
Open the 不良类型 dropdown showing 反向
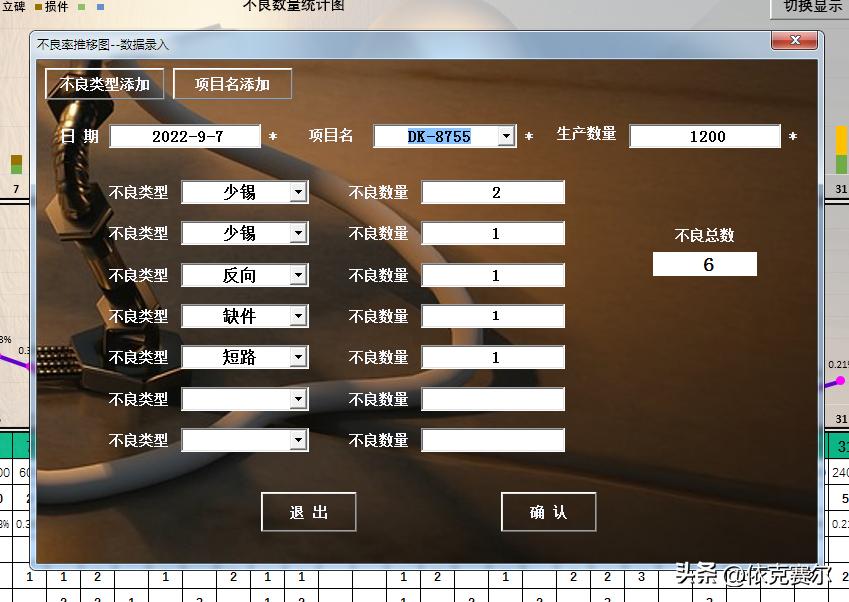point(298,274)
